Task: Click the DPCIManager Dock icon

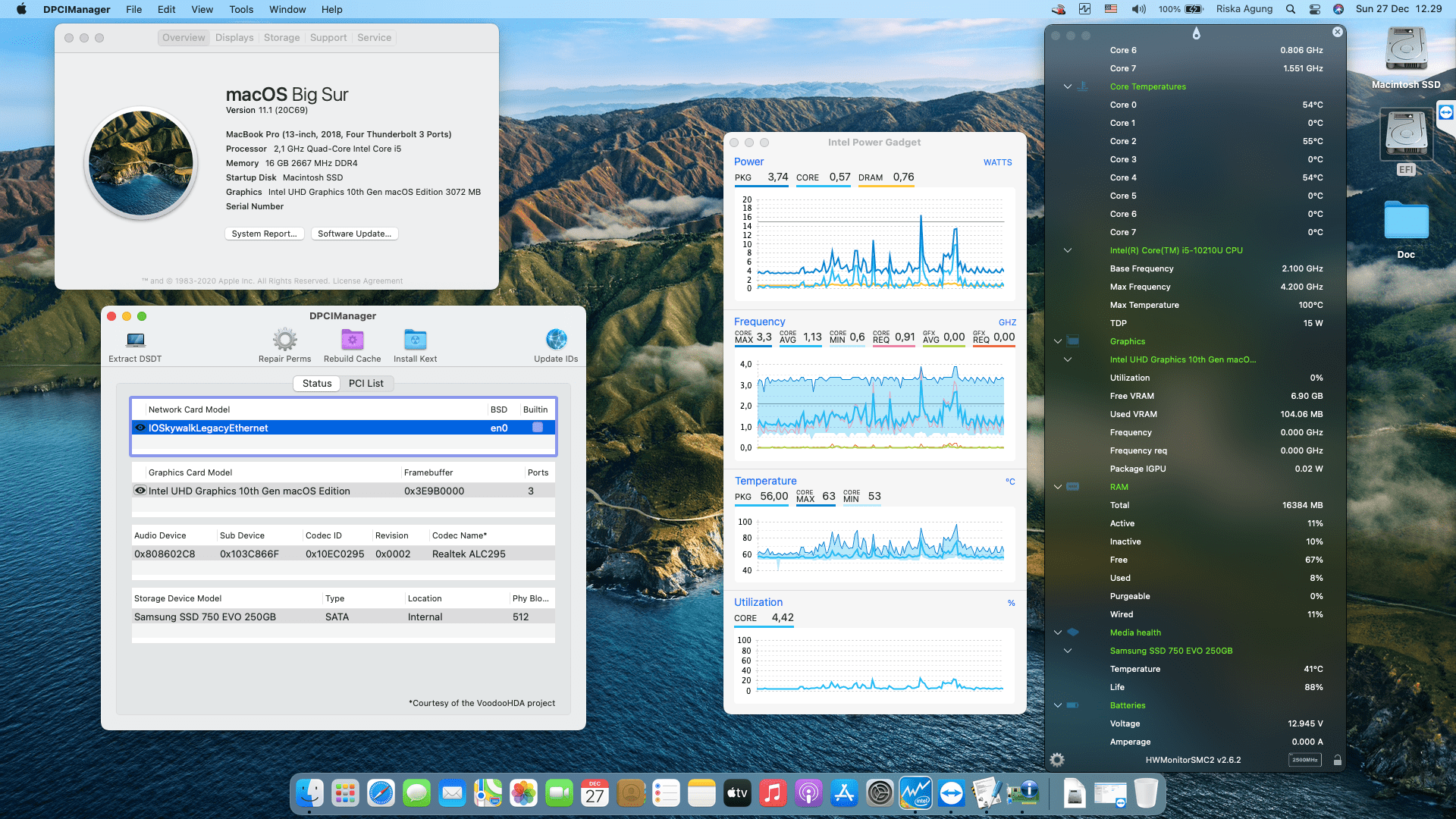Action: (1022, 793)
